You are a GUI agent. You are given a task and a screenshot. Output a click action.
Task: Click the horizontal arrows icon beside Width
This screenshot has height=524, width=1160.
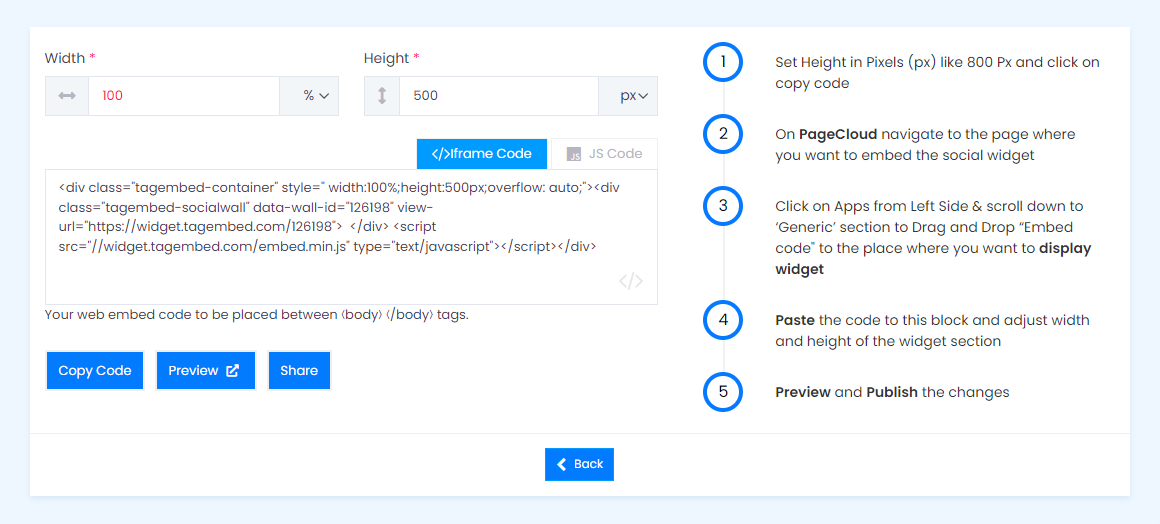[67, 96]
